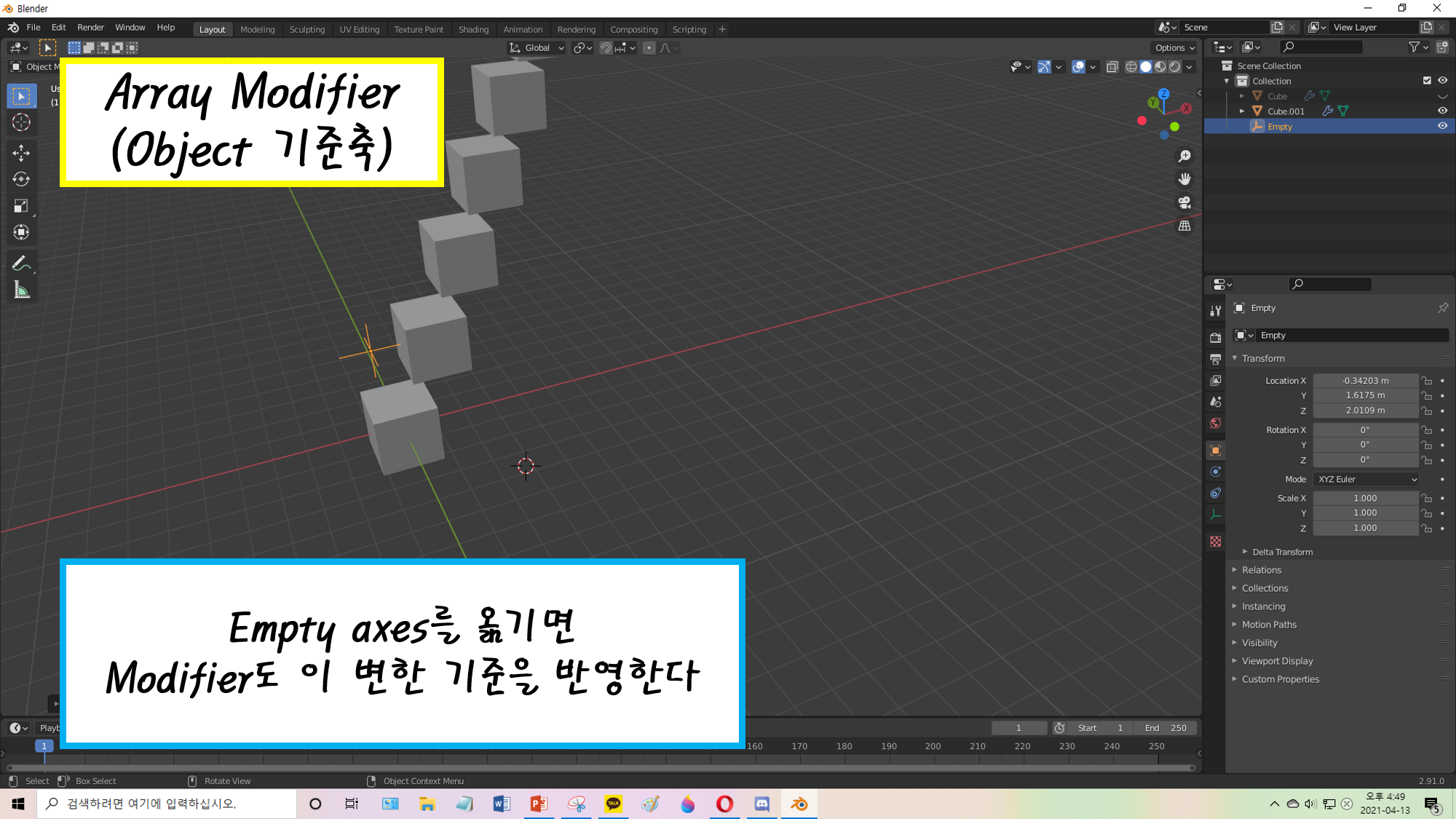Uncheck Collection exclude checkbox

[x=1427, y=81]
